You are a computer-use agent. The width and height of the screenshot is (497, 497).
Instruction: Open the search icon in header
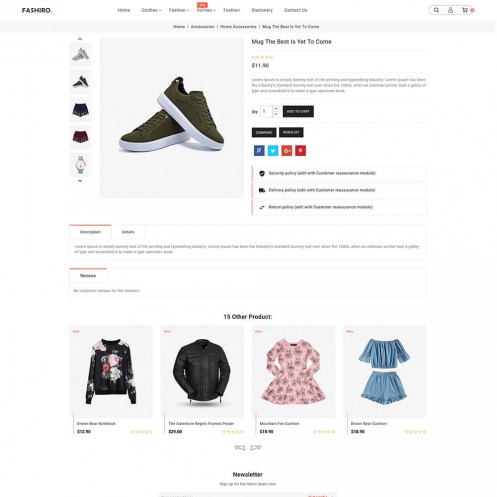click(436, 10)
